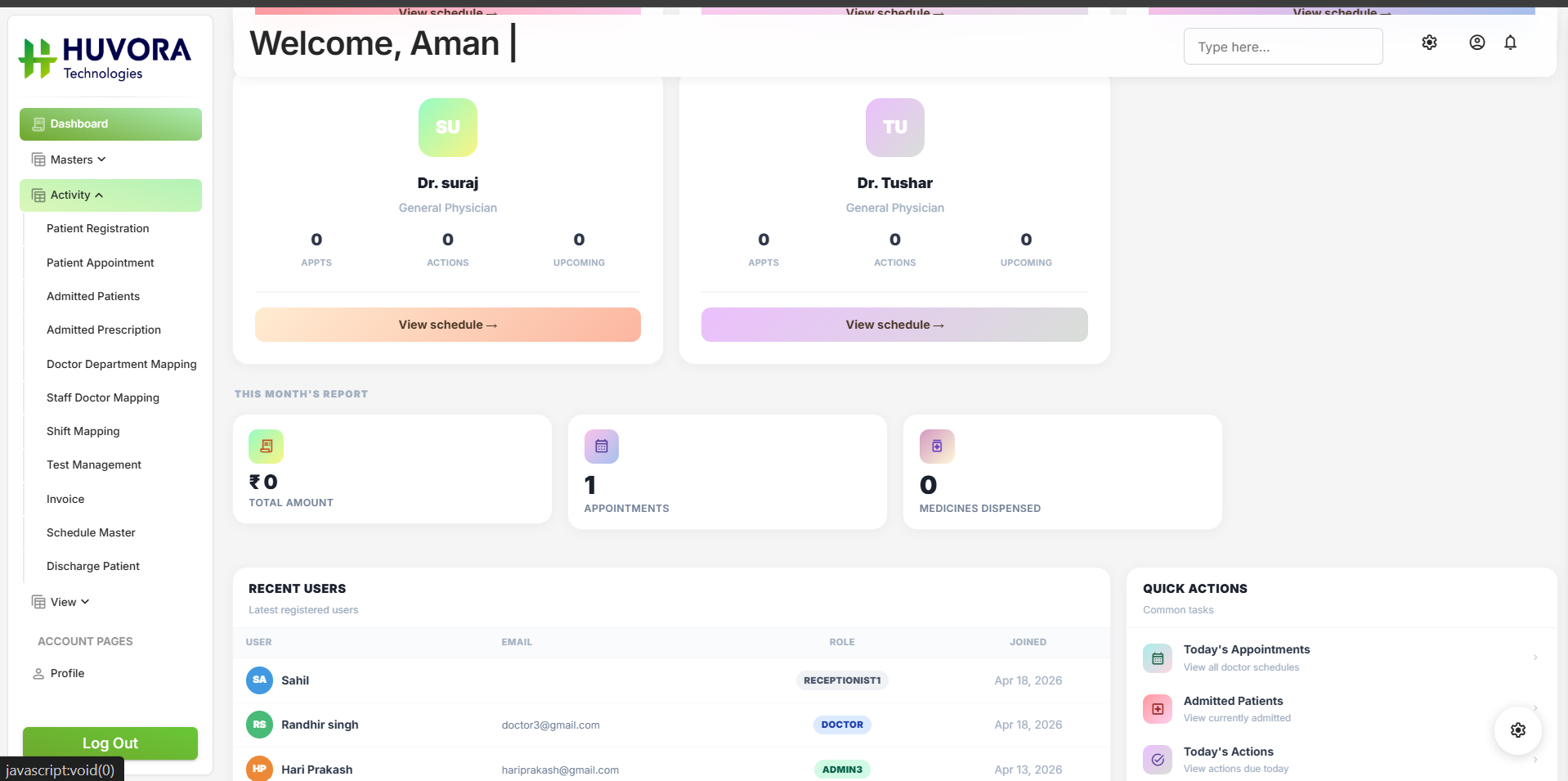Expand the Masters menu
Image resolution: width=1568 pixels, height=781 pixels.
point(110,159)
